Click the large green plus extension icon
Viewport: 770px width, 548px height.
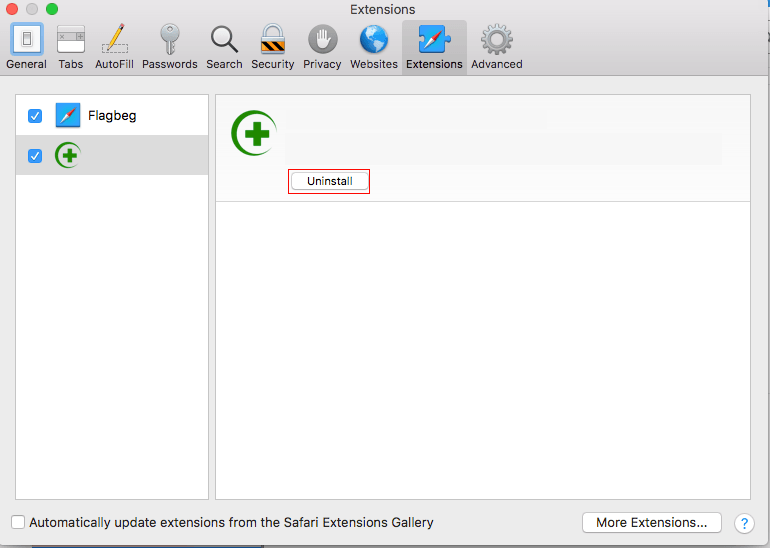[254, 133]
